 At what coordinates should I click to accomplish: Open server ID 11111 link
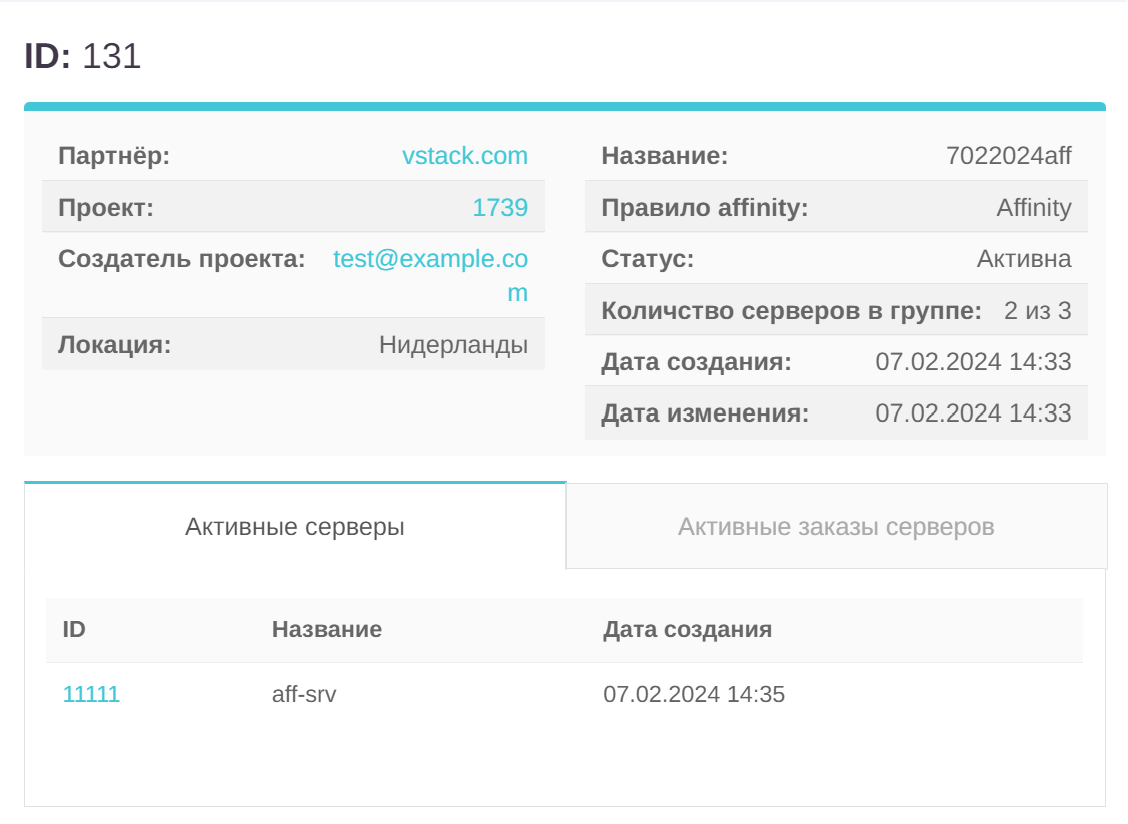point(91,694)
